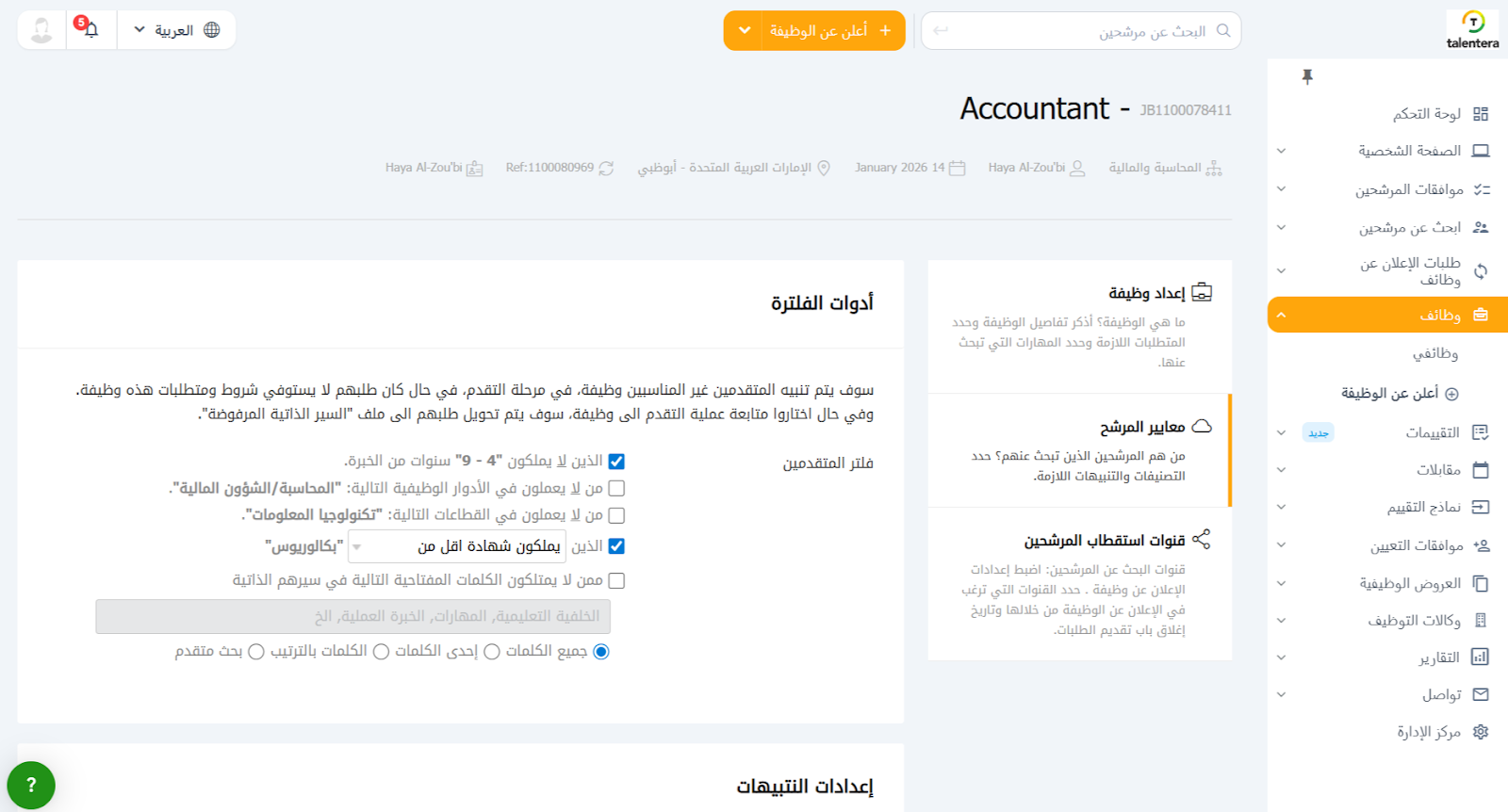Screen dimensions: 1508x812
Task: Switch to قنوات استقطاب المرشحين step
Action: [1104, 541]
